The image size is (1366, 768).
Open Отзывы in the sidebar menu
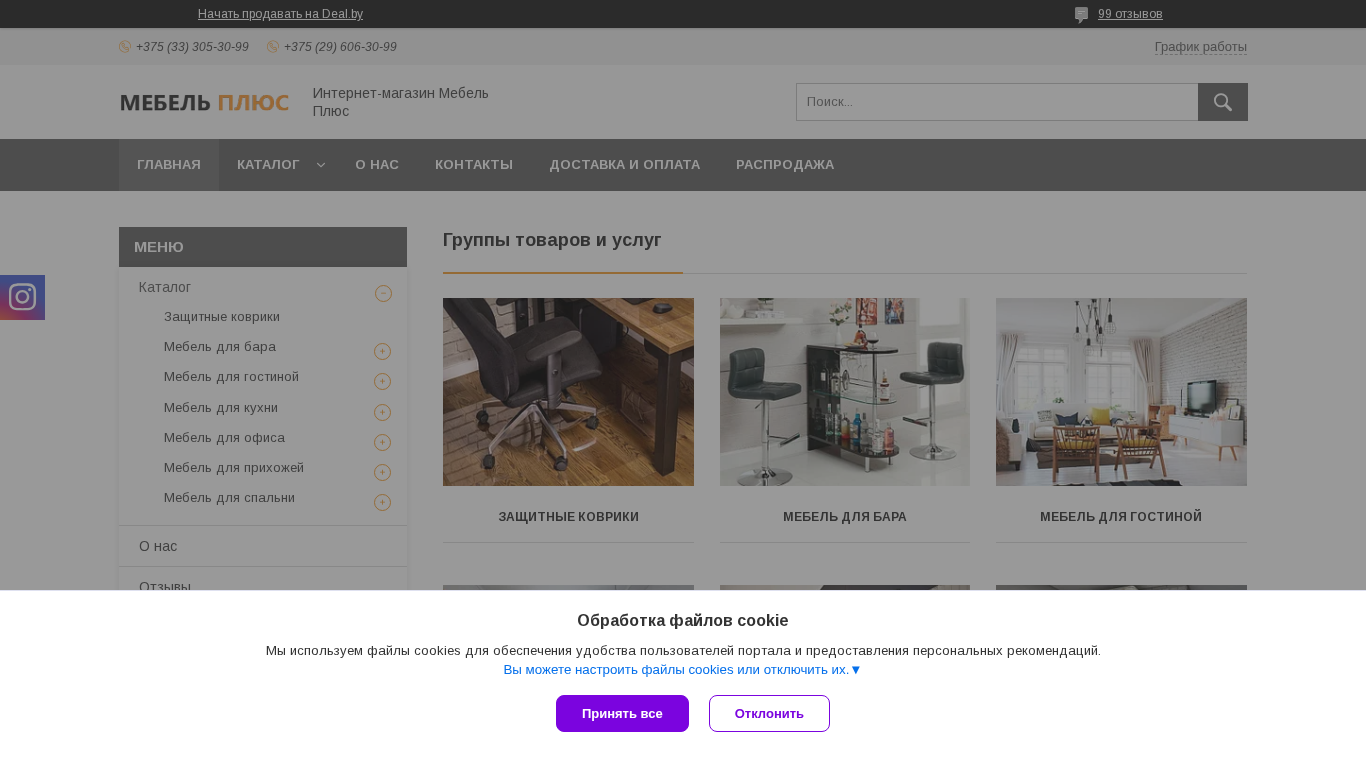click(165, 585)
